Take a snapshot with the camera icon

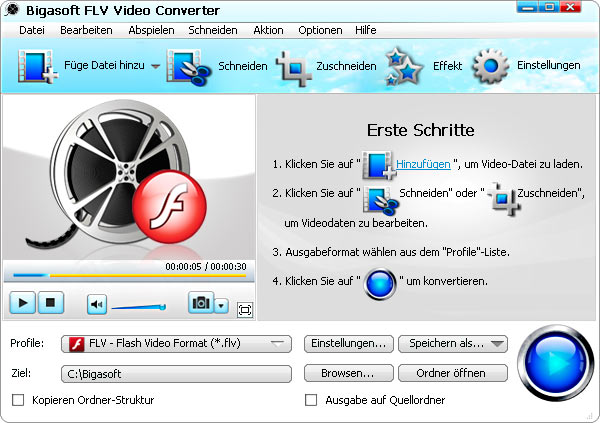pyautogui.click(x=201, y=303)
